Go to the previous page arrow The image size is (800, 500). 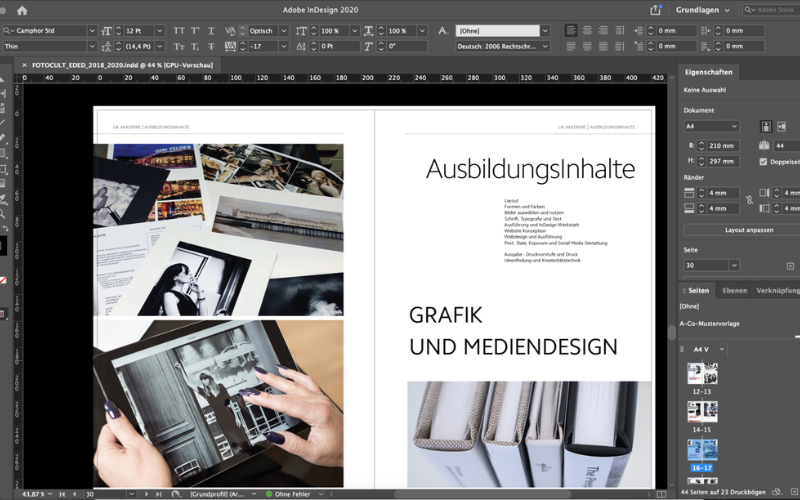pyautogui.click(x=76, y=494)
